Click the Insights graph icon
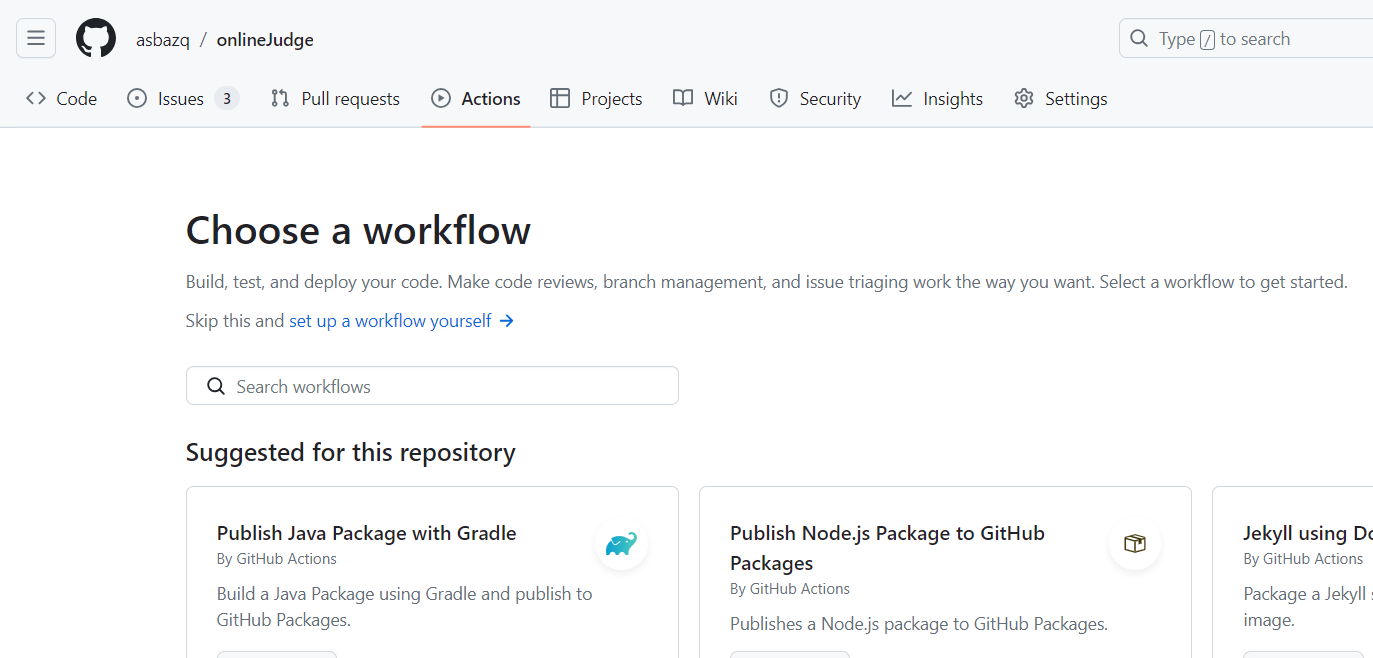 coord(901,98)
